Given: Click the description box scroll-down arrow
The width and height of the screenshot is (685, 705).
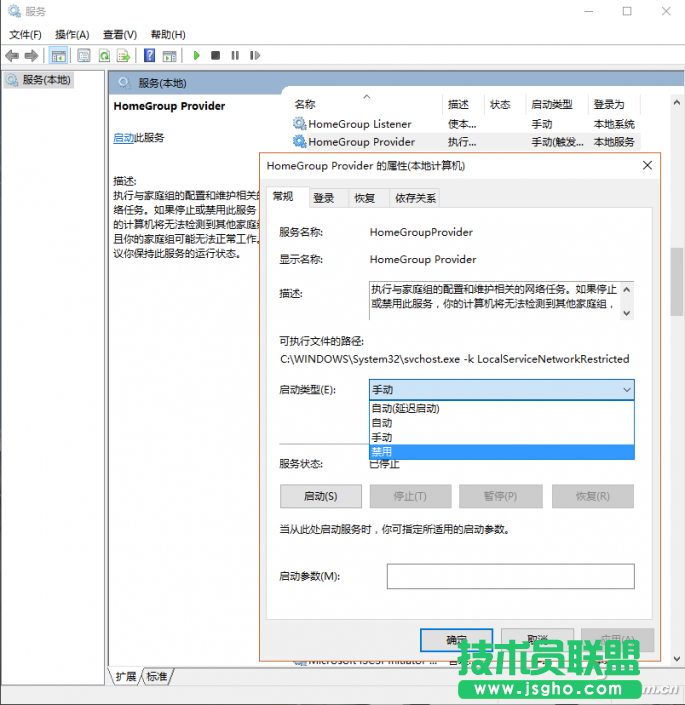Looking at the screenshot, I should (x=627, y=312).
